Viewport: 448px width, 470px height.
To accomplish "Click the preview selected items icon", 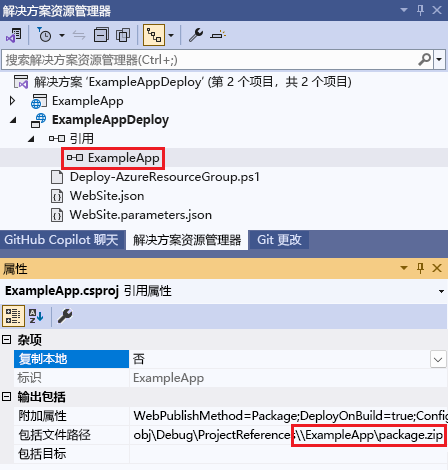I will pyautogui.click(x=218, y=35).
